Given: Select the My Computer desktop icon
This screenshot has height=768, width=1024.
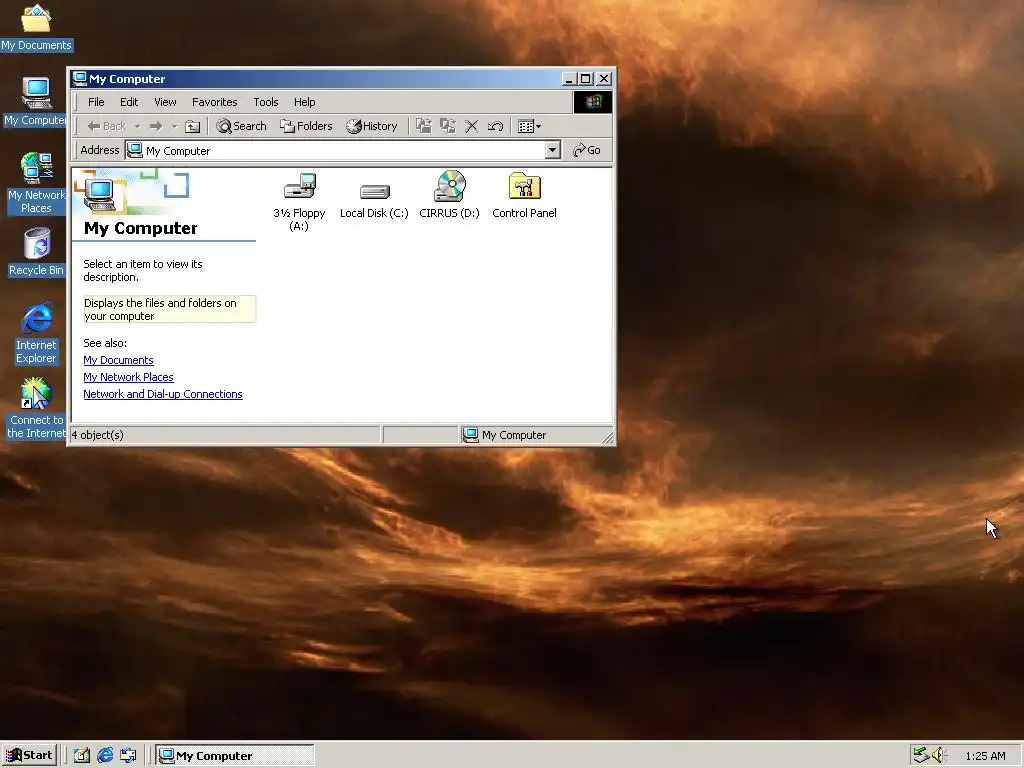Looking at the screenshot, I should coord(35,102).
